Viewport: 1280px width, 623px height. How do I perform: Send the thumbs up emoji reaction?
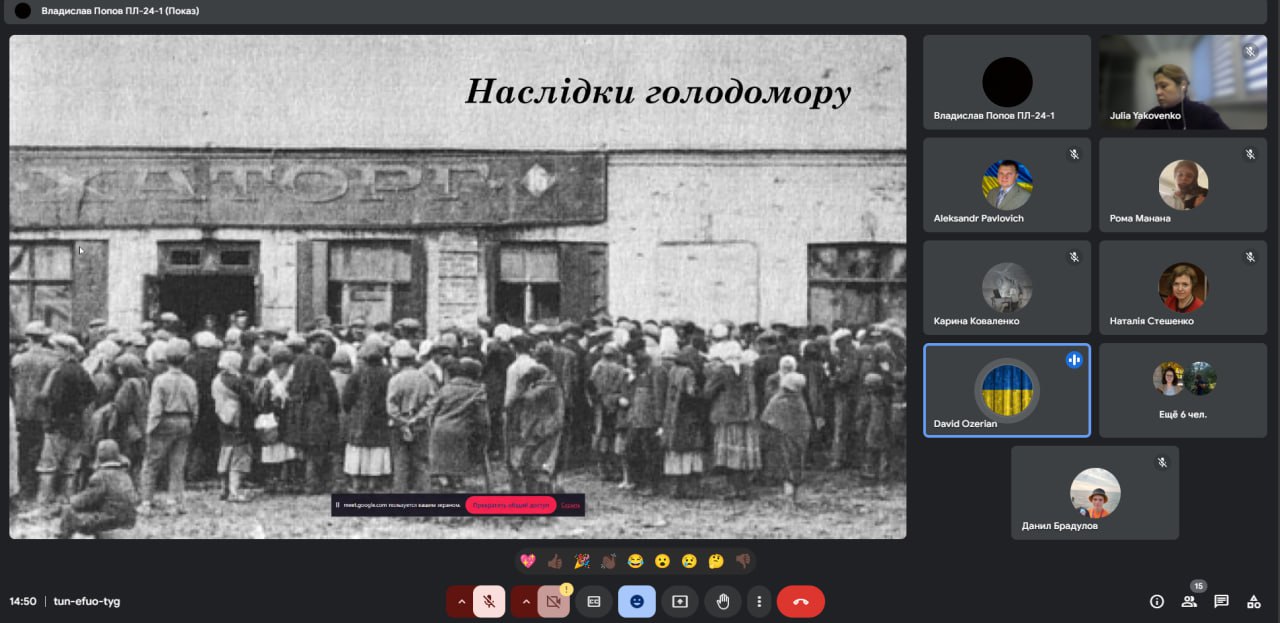coord(555,561)
